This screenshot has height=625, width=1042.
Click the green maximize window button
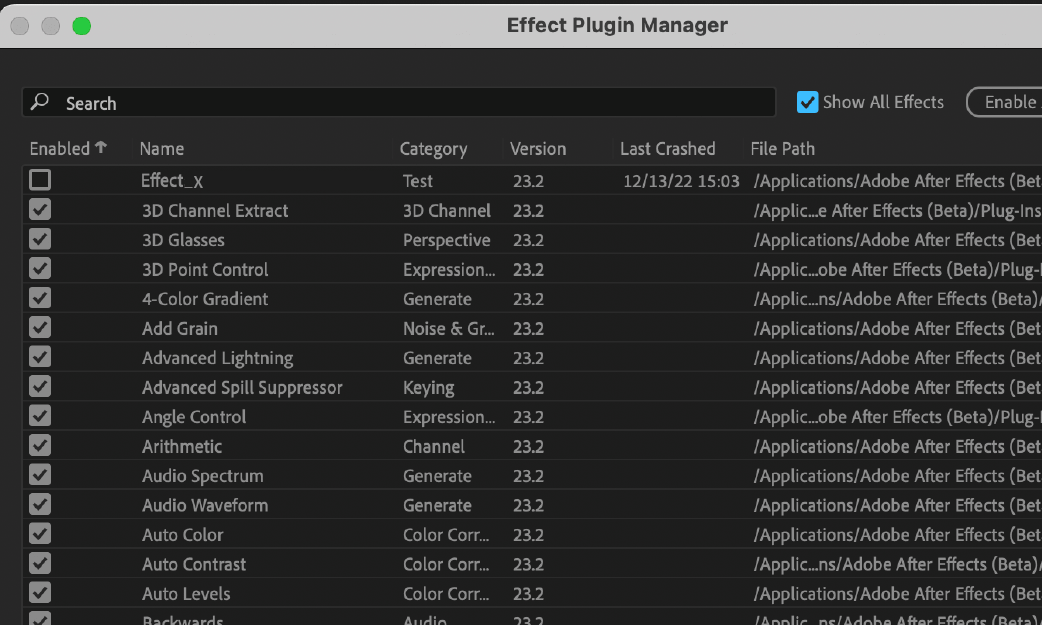[81, 26]
